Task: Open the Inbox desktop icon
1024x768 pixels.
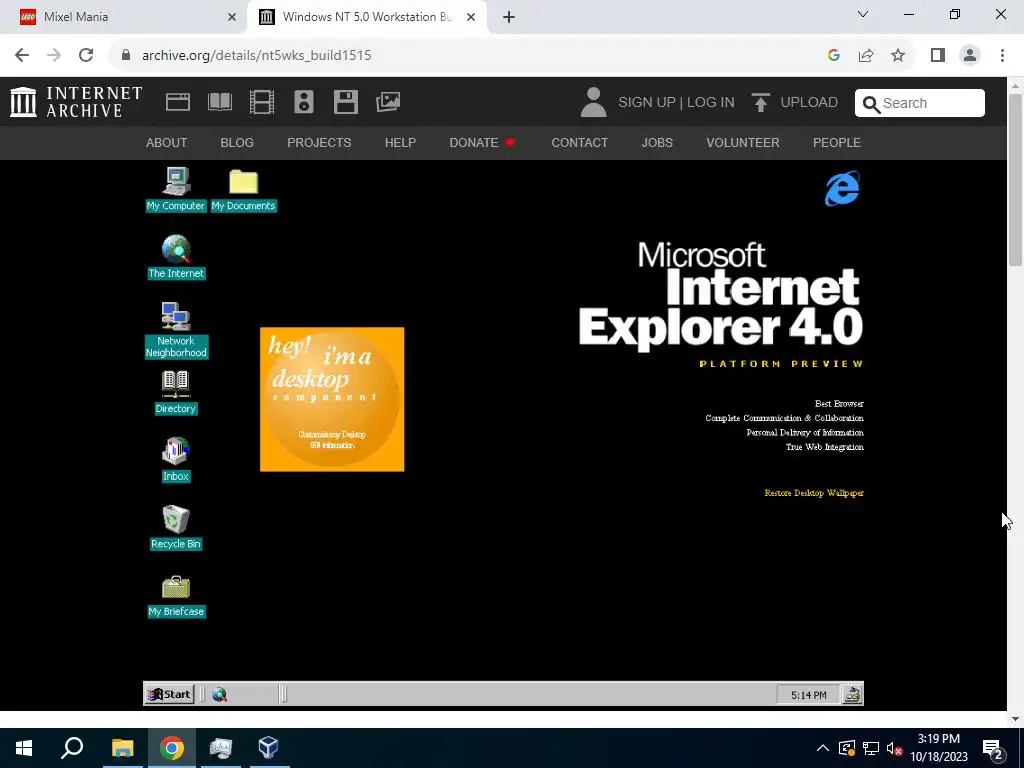Action: (176, 460)
